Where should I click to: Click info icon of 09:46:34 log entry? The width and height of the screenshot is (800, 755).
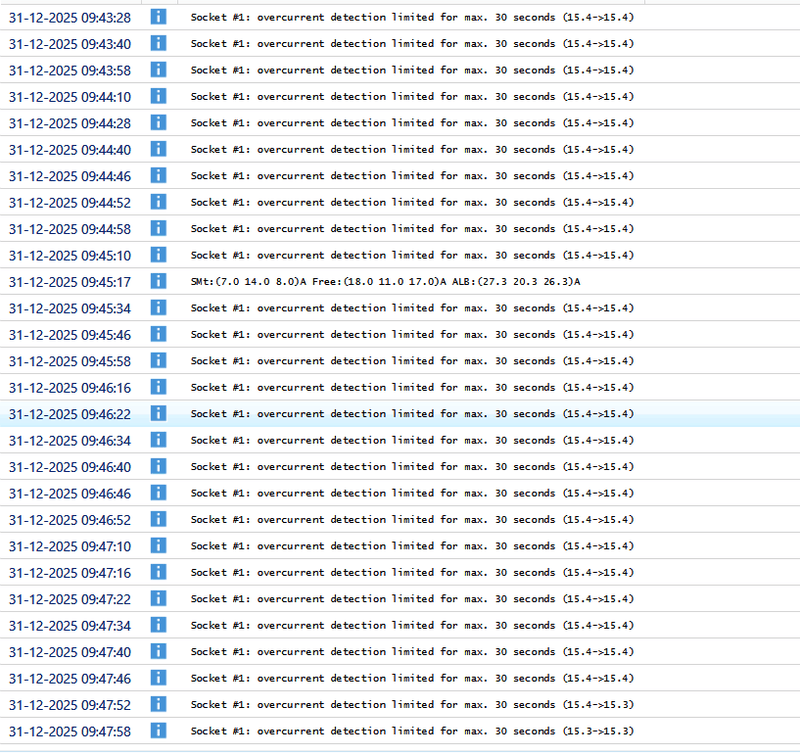158,440
